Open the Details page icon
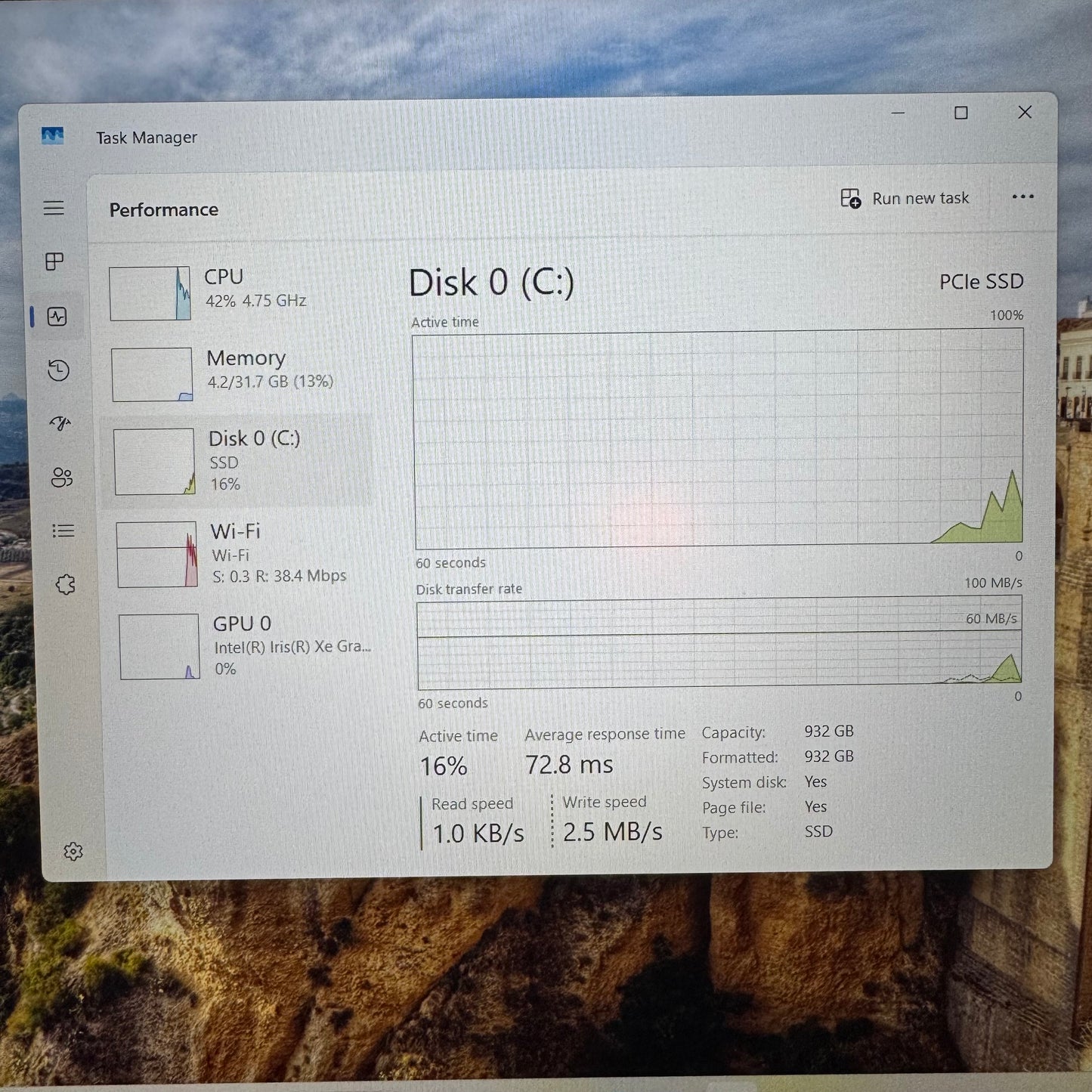Screen dimensions: 1092x1092 pyautogui.click(x=62, y=531)
